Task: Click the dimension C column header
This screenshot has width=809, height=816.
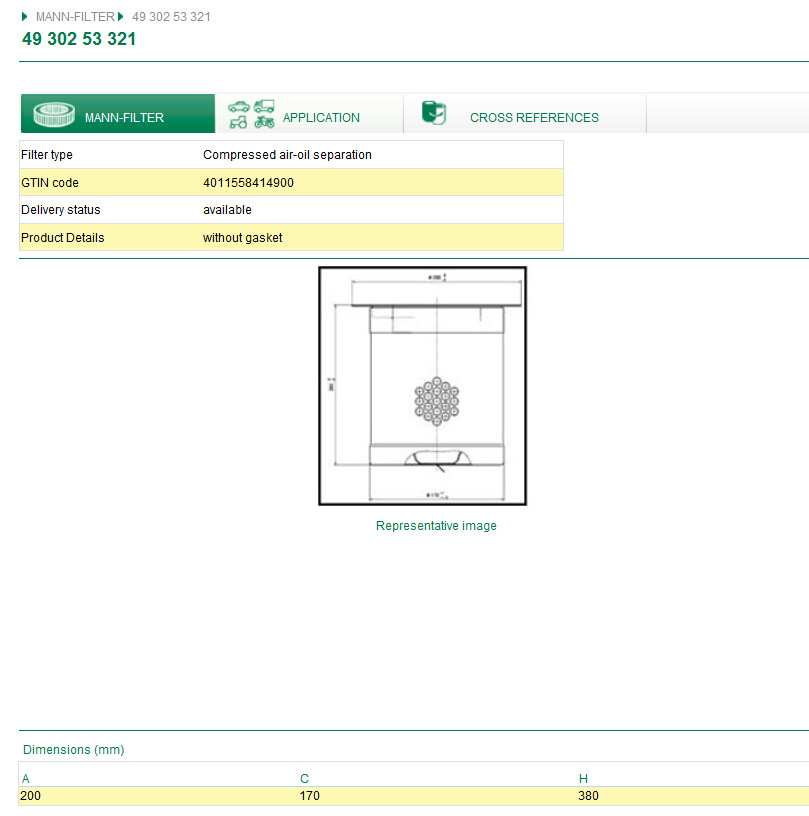Action: [x=304, y=779]
